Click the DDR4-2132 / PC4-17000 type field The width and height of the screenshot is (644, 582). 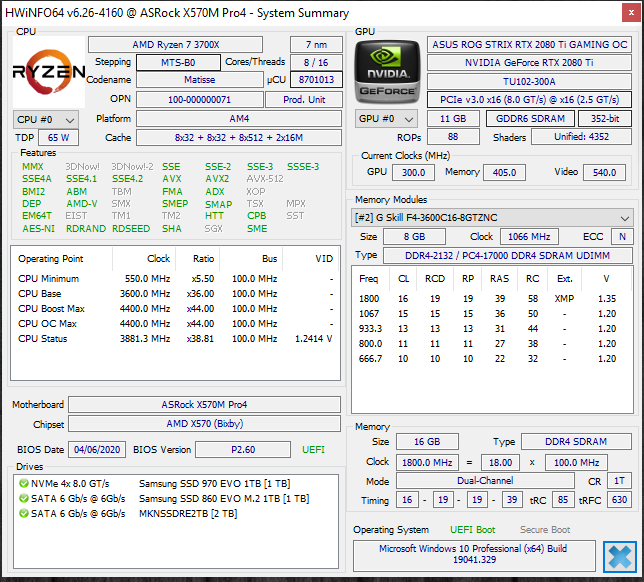click(x=508, y=255)
